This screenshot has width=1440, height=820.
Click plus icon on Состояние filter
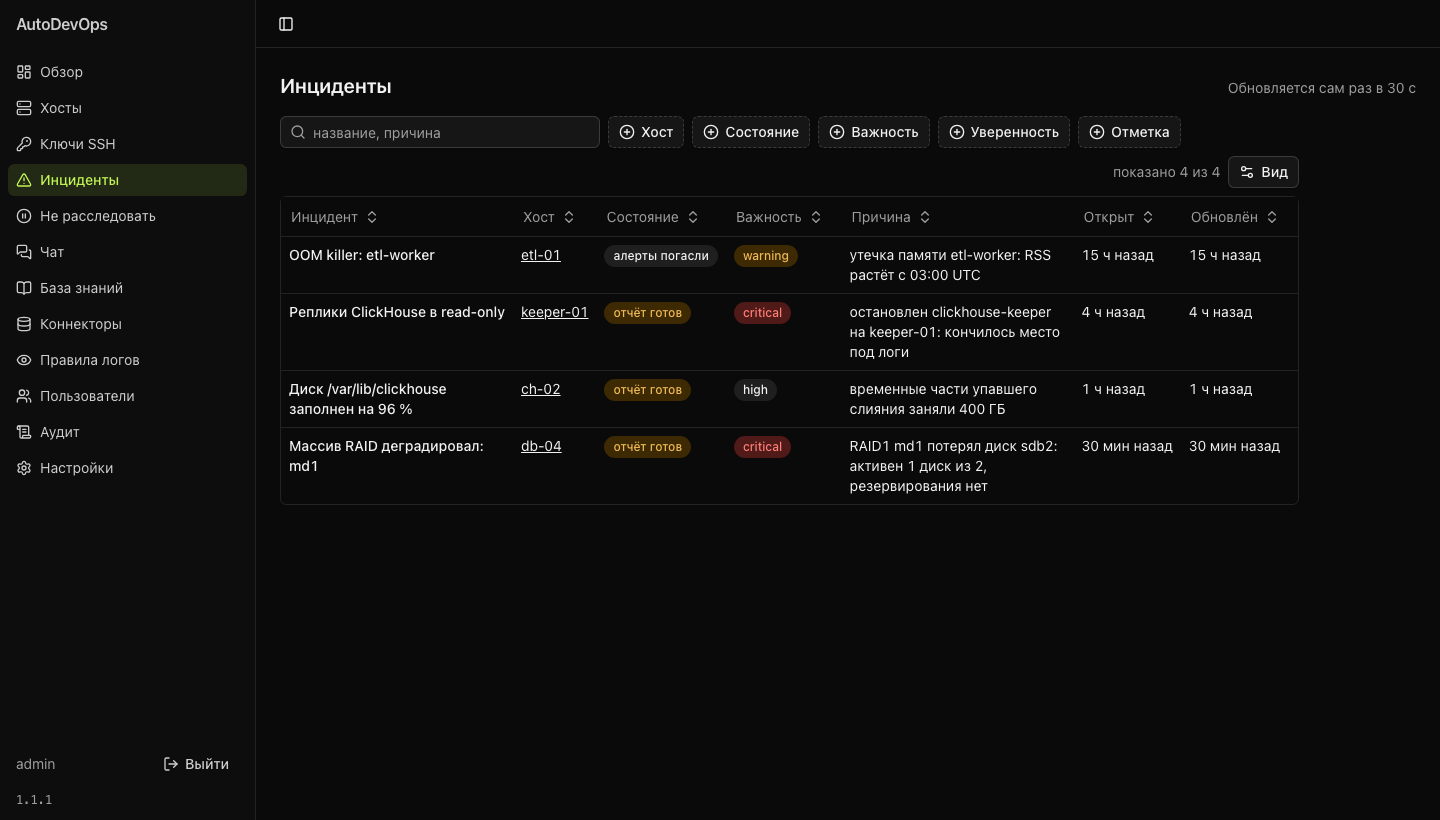pyautogui.click(x=711, y=132)
